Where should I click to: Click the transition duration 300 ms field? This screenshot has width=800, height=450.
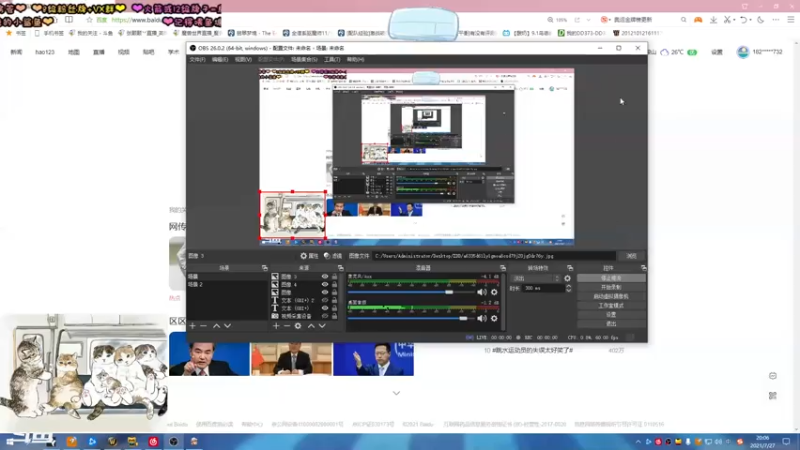click(x=543, y=288)
